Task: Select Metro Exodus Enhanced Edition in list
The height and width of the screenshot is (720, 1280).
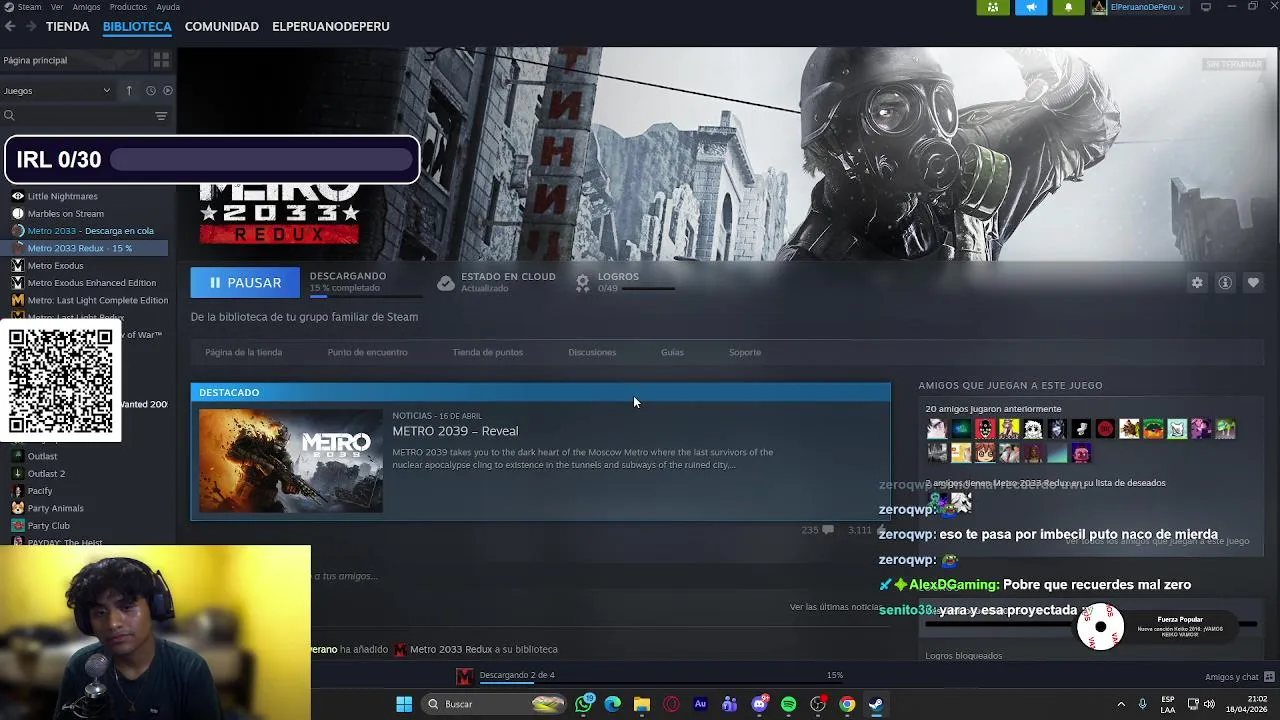Action: (x=91, y=283)
